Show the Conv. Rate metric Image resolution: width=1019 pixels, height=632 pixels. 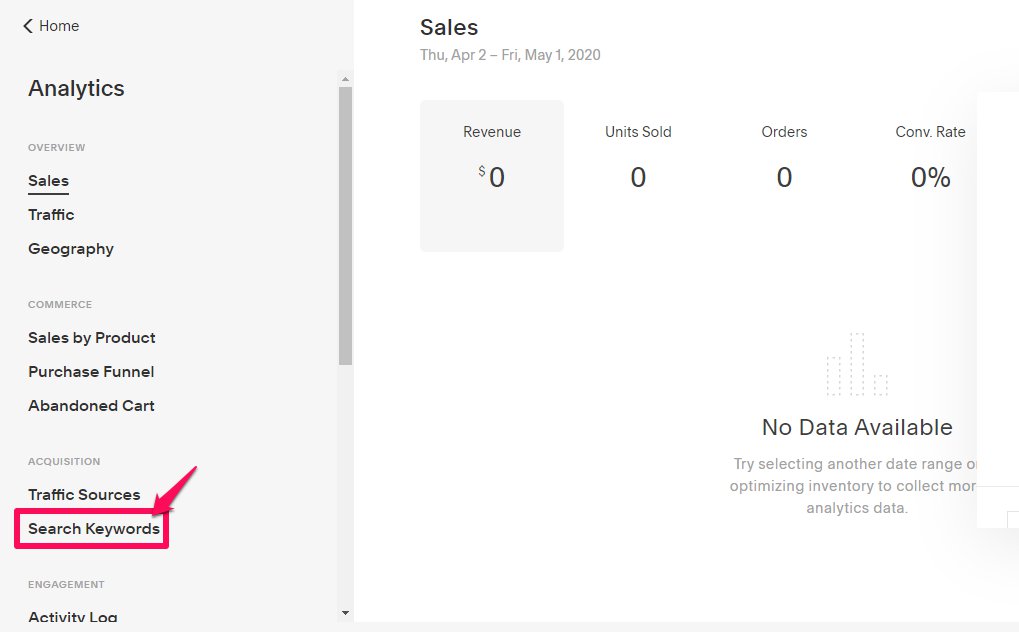[x=930, y=162]
